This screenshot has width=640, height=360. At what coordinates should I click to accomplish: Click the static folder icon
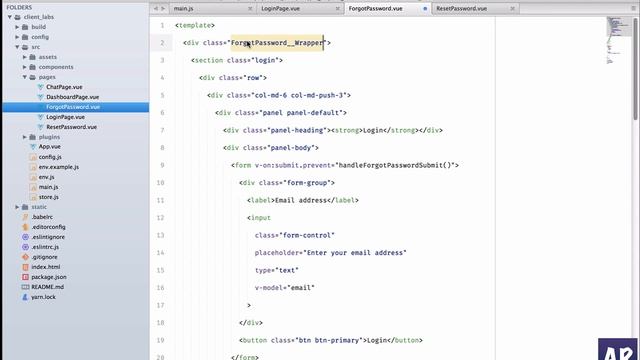click(x=25, y=207)
